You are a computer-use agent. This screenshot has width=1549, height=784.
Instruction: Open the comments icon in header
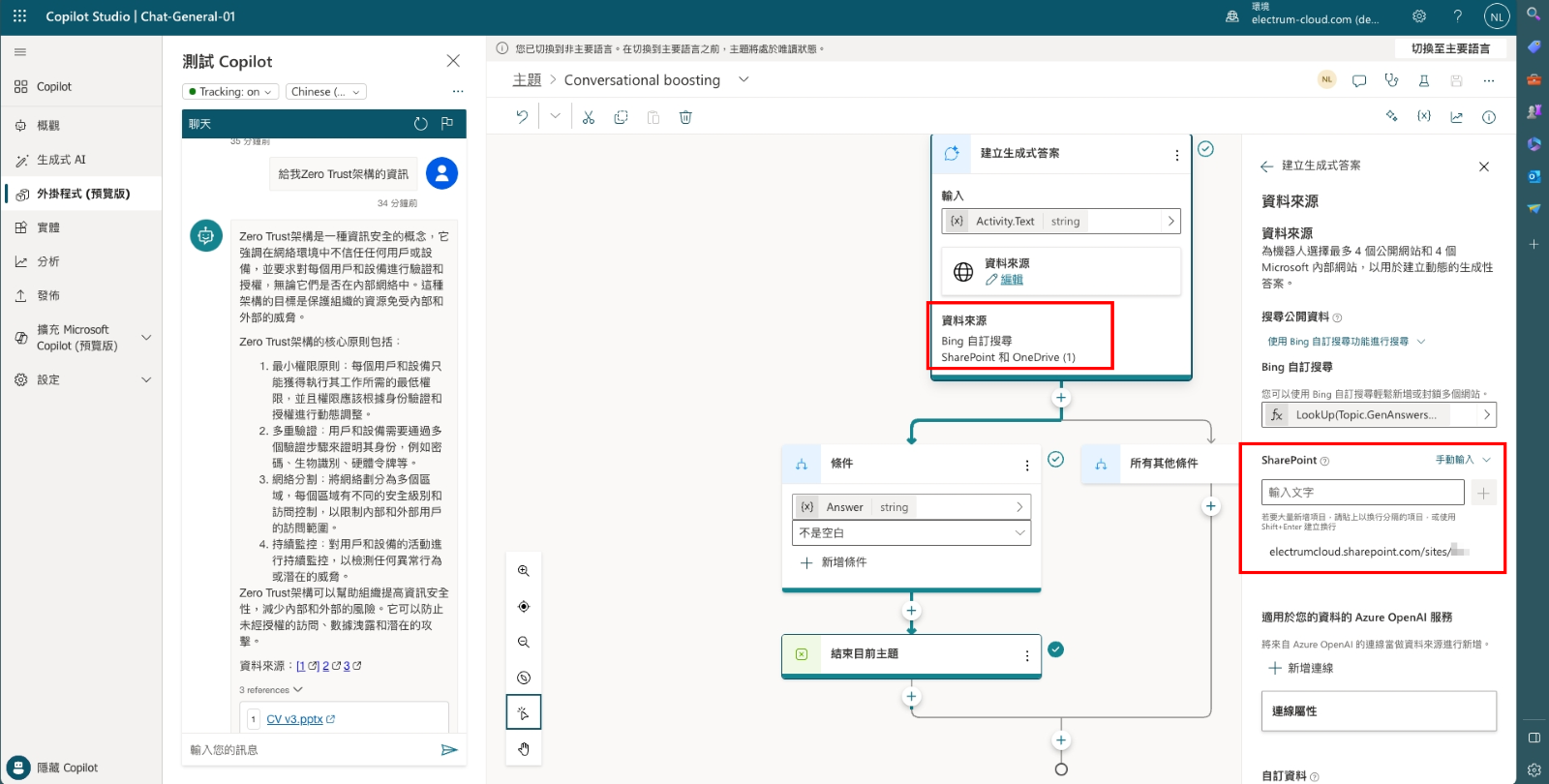pos(1359,80)
